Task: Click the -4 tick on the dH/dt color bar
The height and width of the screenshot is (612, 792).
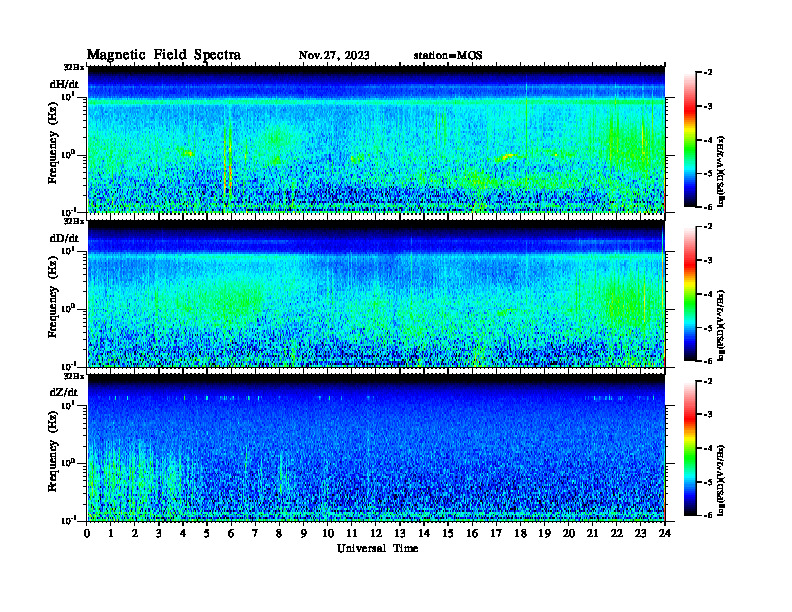Action: (x=708, y=140)
